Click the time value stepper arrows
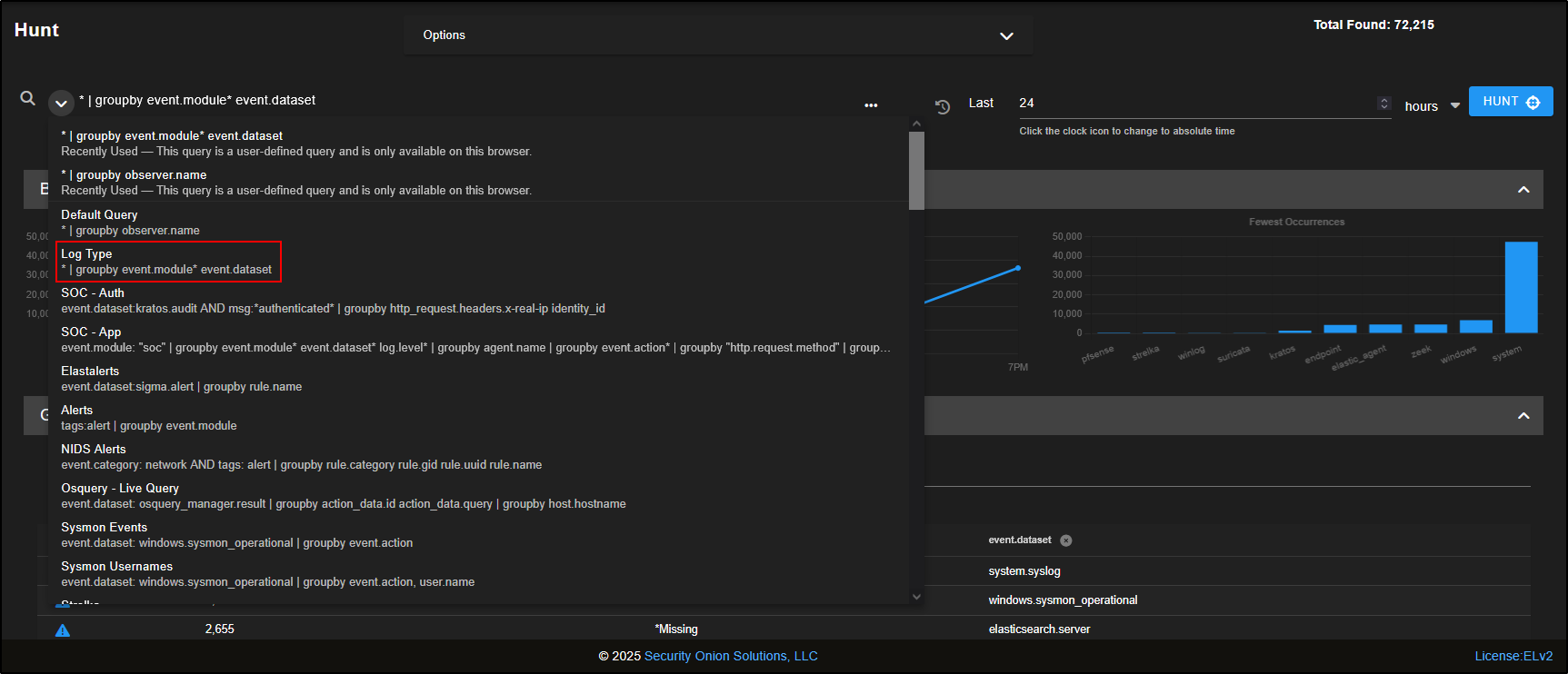 click(1383, 103)
